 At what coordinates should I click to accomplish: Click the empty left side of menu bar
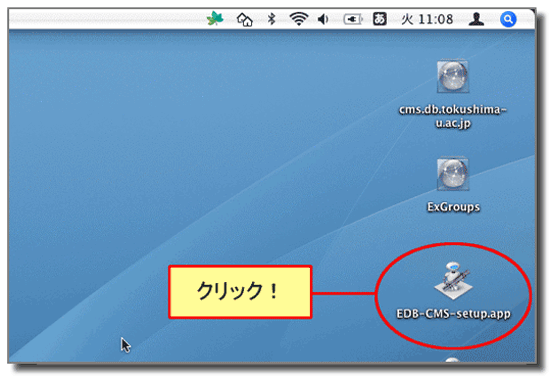[x=105, y=19]
